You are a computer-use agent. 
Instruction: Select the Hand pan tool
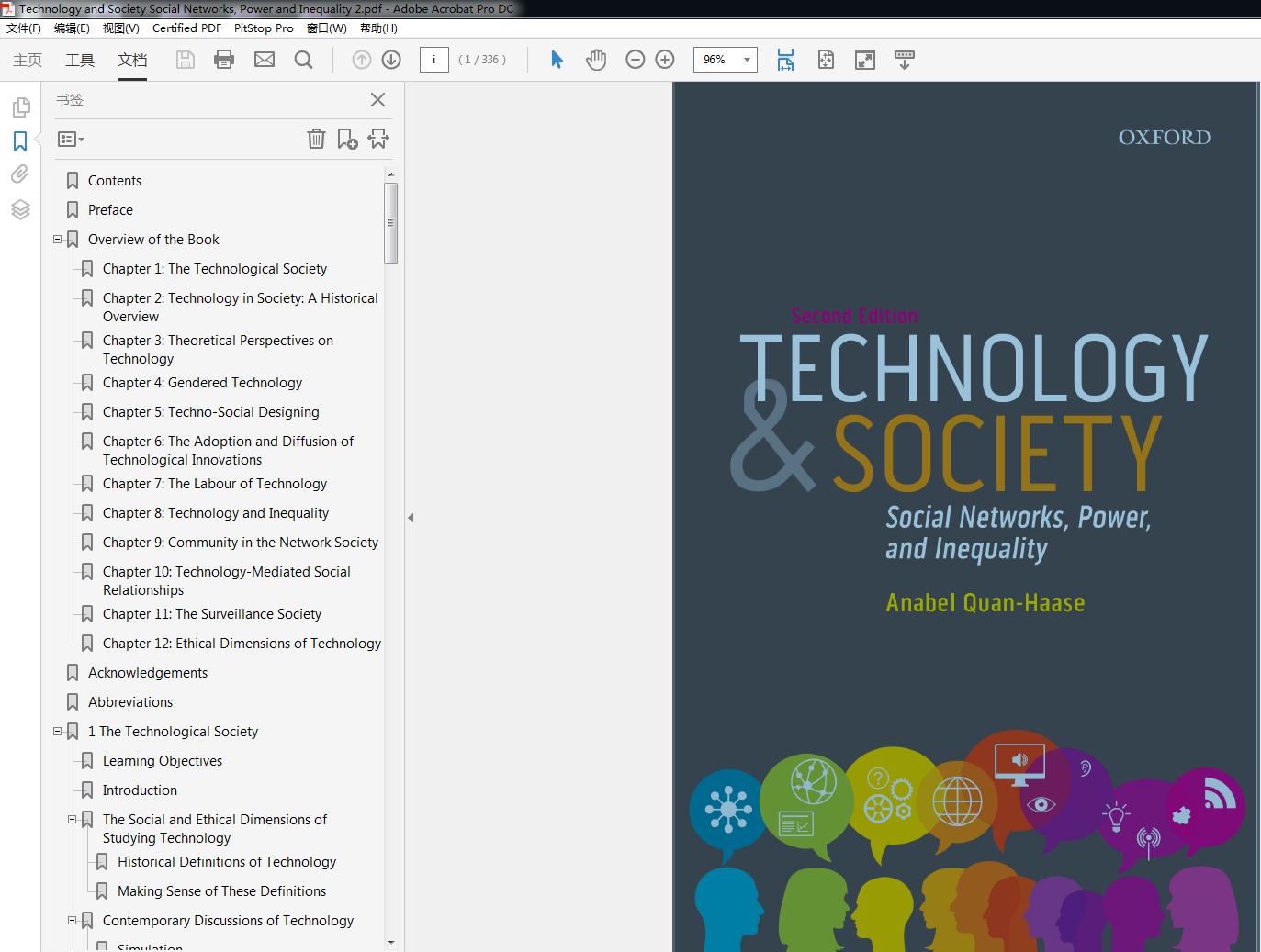click(596, 60)
